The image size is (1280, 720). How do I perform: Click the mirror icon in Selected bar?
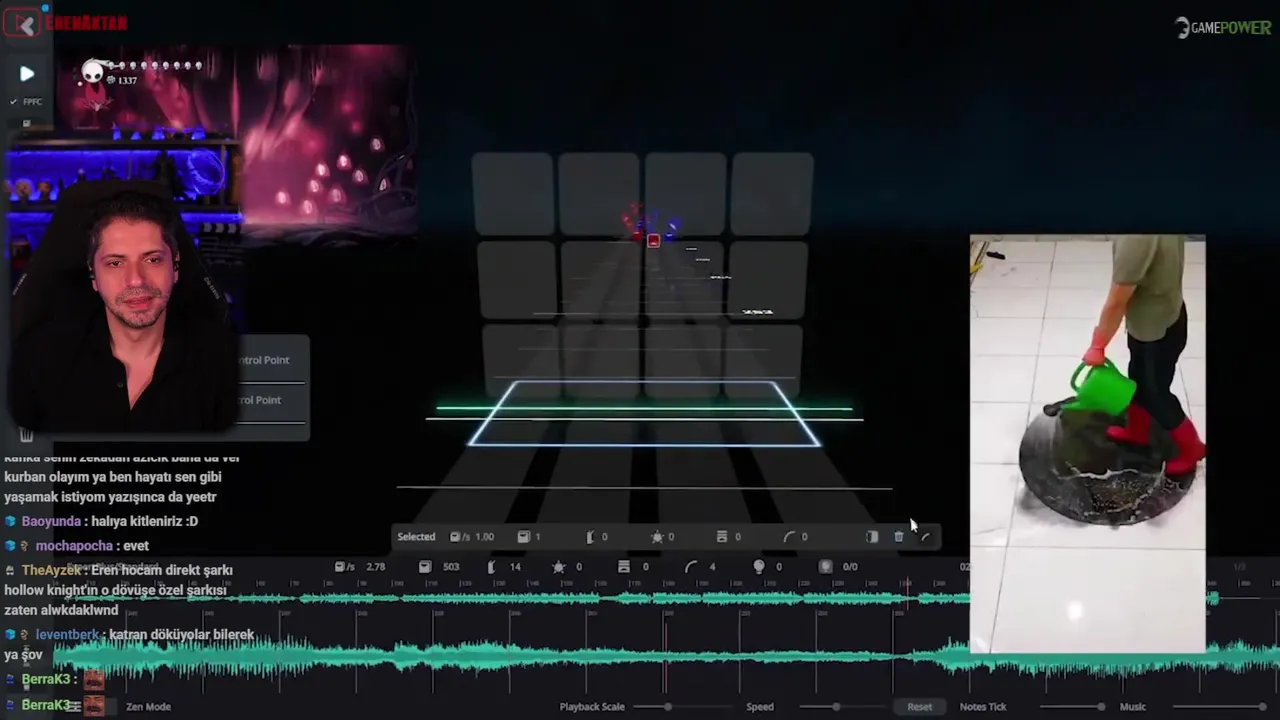click(x=872, y=537)
